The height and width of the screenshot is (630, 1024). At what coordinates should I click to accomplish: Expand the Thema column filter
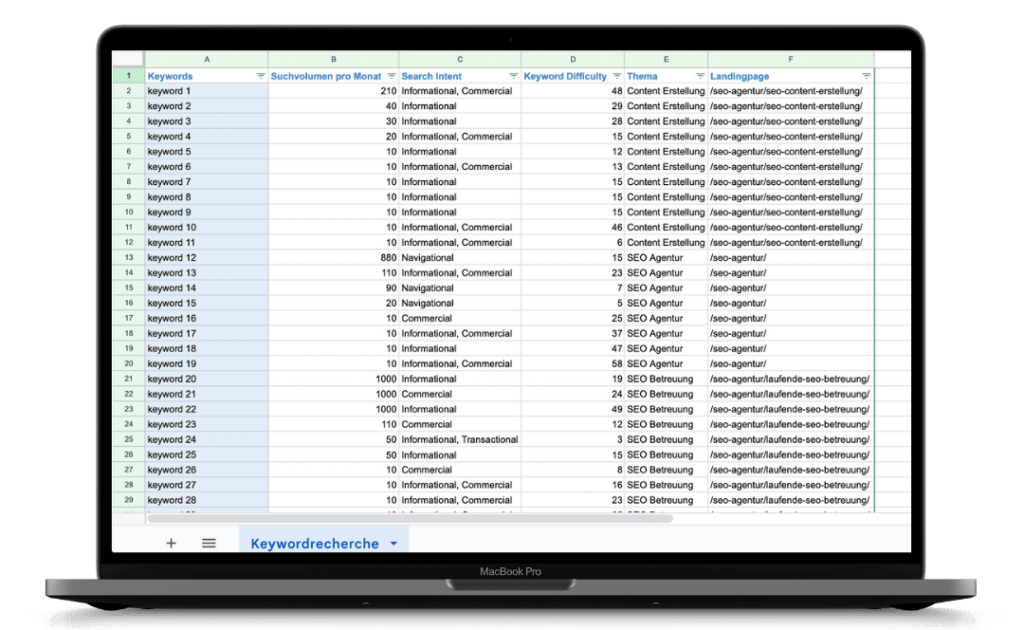pyautogui.click(x=700, y=76)
